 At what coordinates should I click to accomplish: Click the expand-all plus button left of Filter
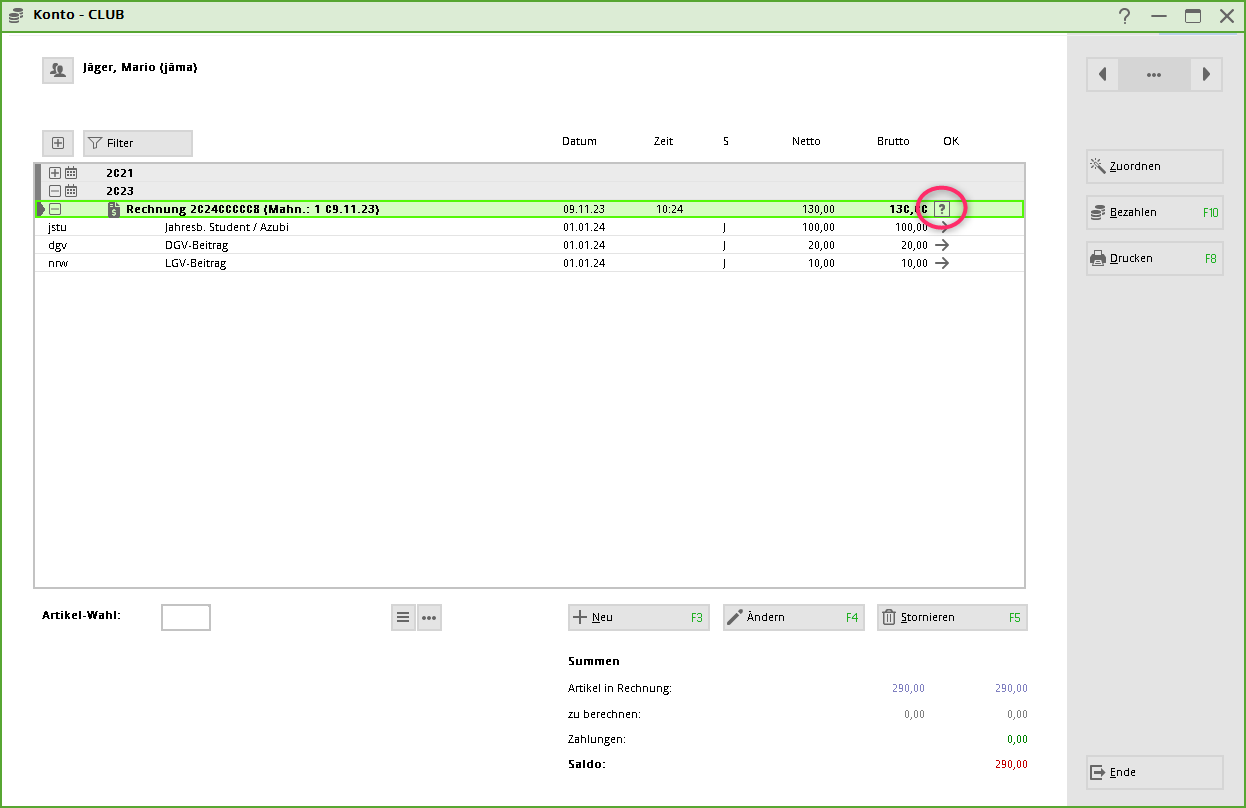click(x=58, y=143)
